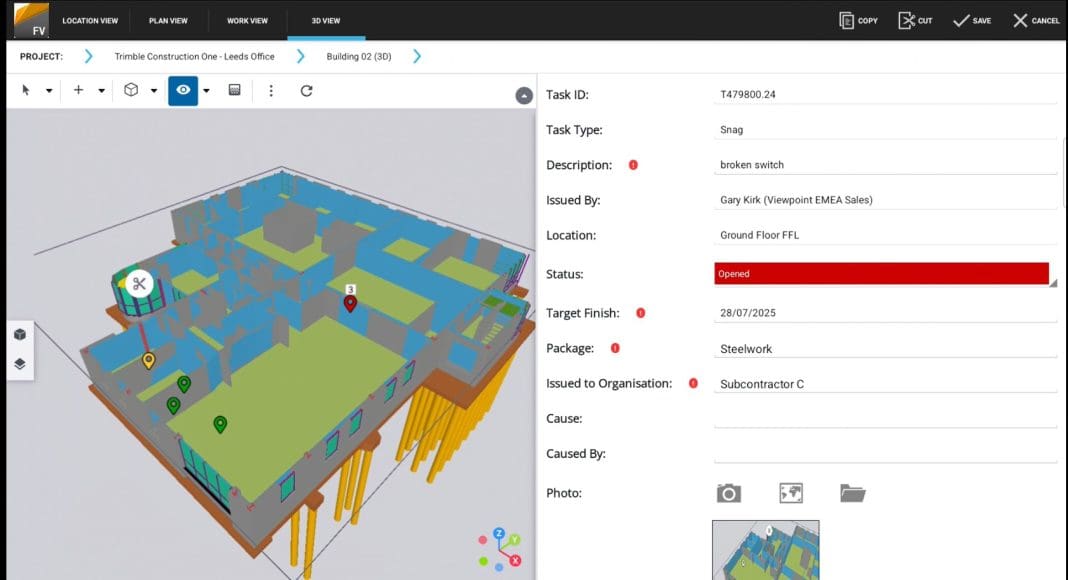Open the red Opened status field

point(881,274)
